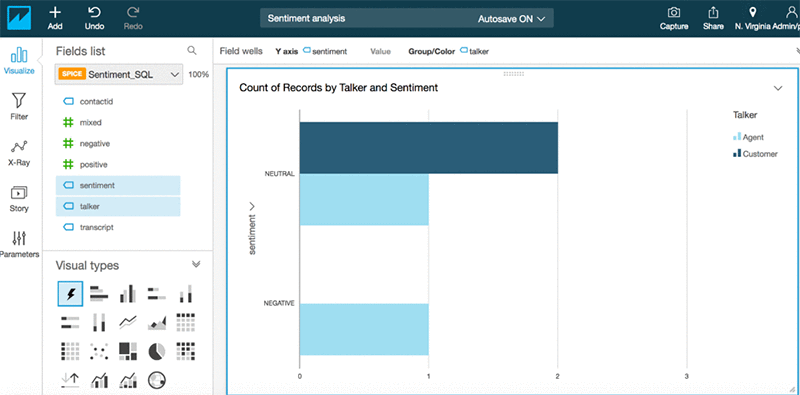
Task: Select the vertical stacked bar visual type
Action: 186,293
